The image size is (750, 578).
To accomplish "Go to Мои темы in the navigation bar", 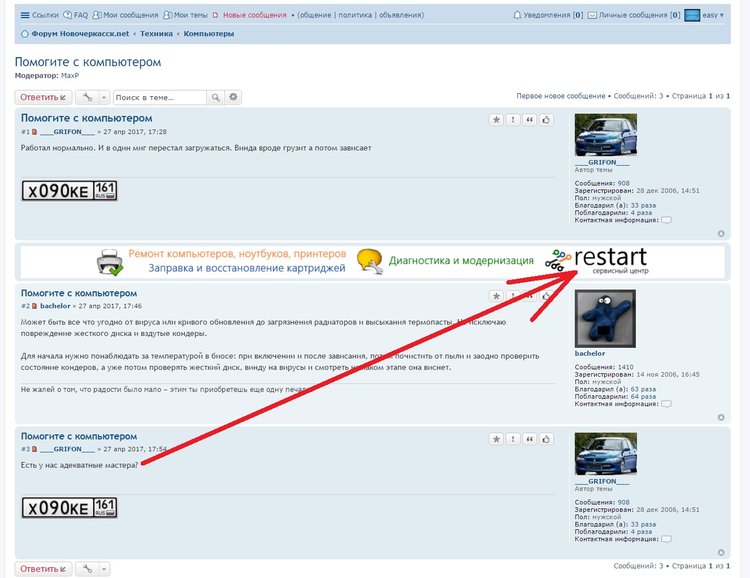I will coord(190,16).
